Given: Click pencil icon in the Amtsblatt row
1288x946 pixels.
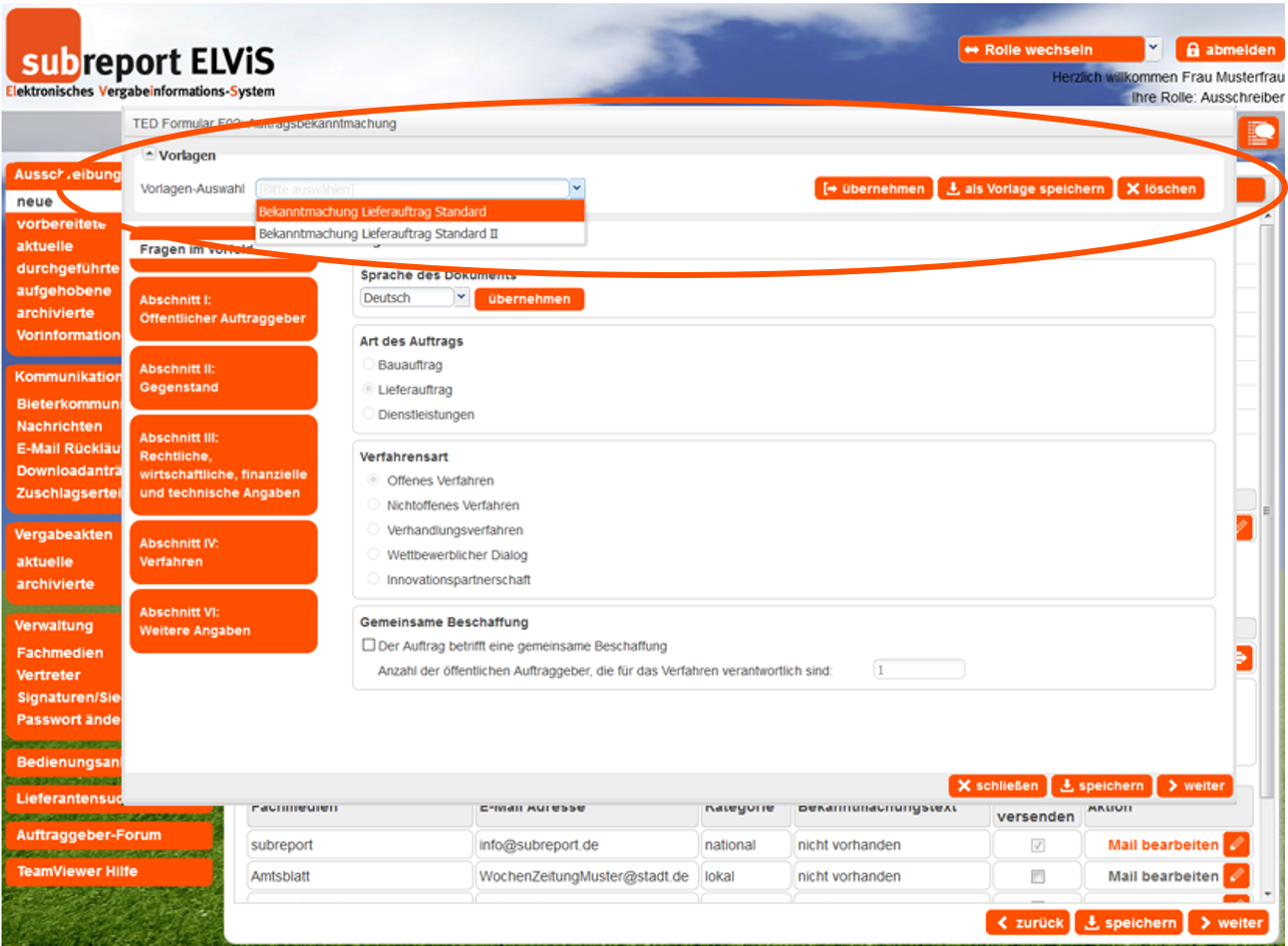Looking at the screenshot, I should coord(1236,876).
